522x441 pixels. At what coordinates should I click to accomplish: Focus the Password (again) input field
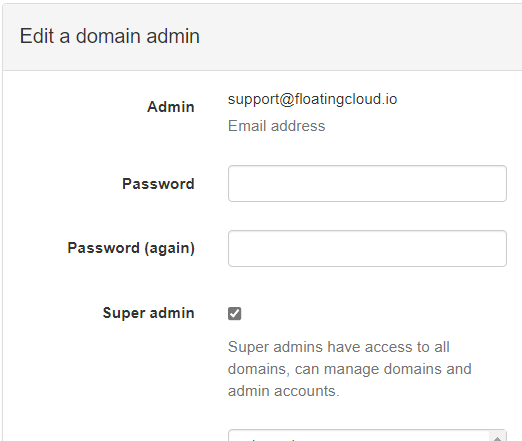[x=367, y=248]
